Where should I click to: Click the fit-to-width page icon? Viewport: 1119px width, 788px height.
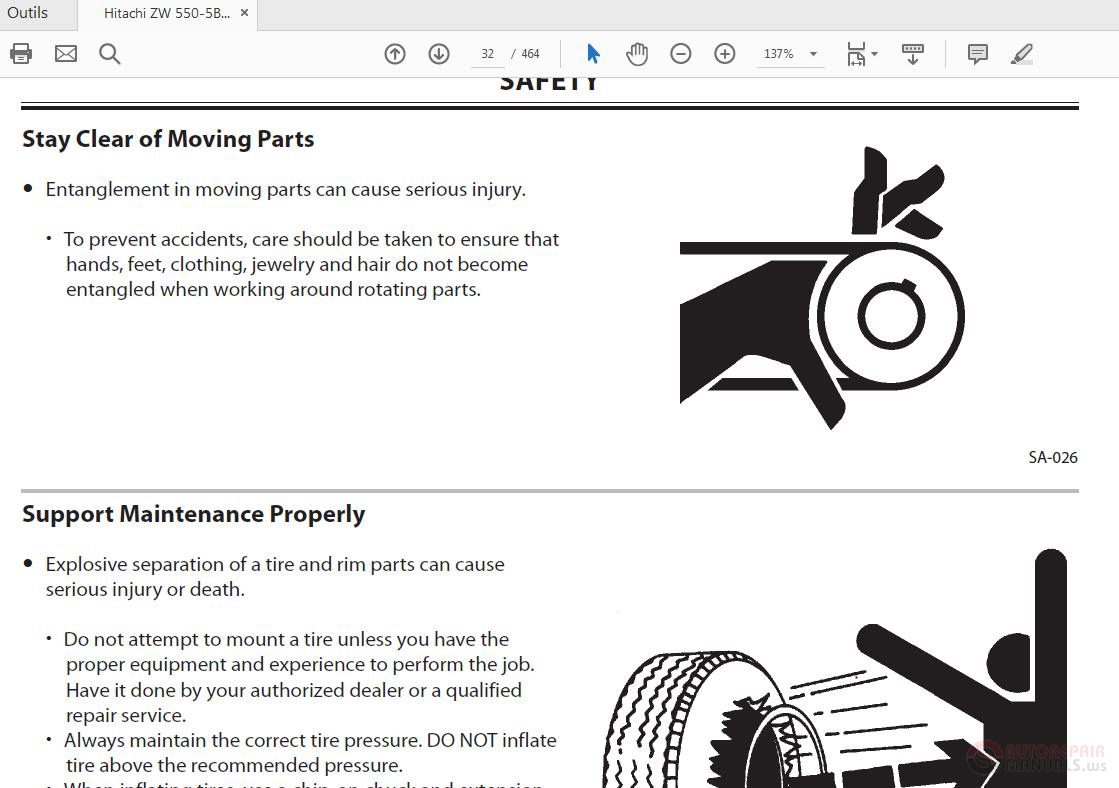(855, 53)
